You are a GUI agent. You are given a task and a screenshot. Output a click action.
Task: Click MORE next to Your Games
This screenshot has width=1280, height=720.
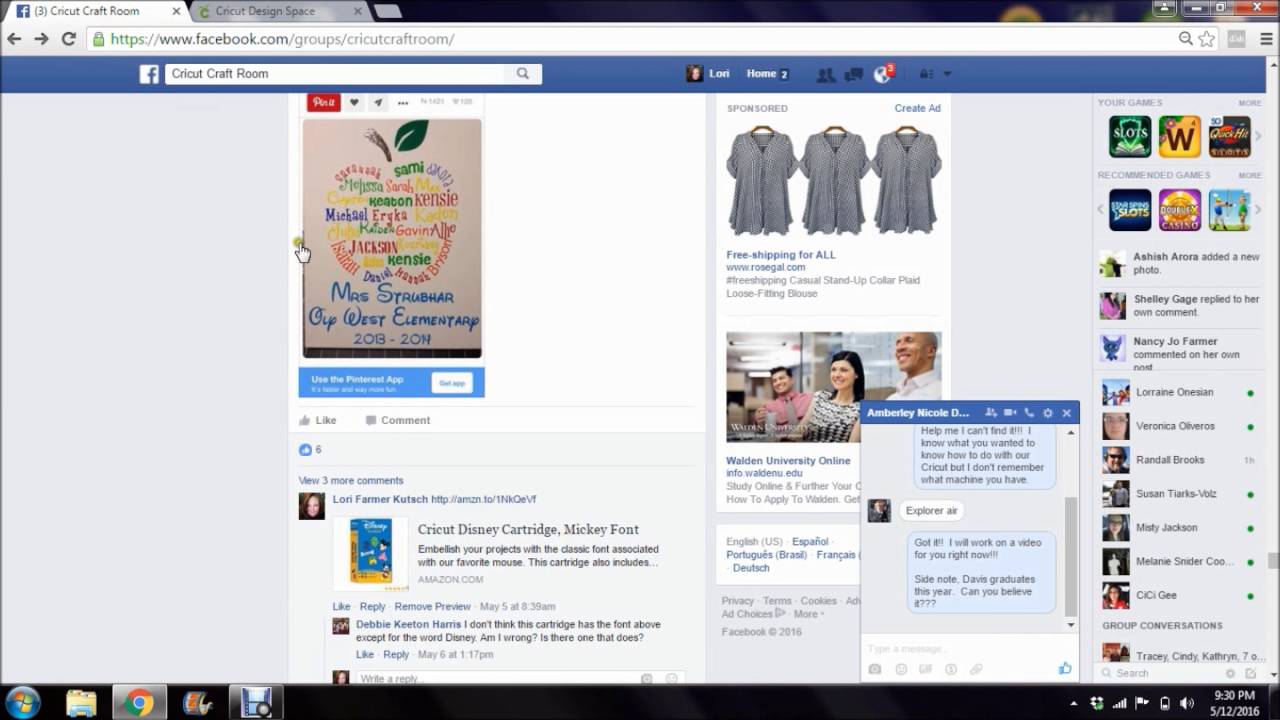click(1250, 103)
